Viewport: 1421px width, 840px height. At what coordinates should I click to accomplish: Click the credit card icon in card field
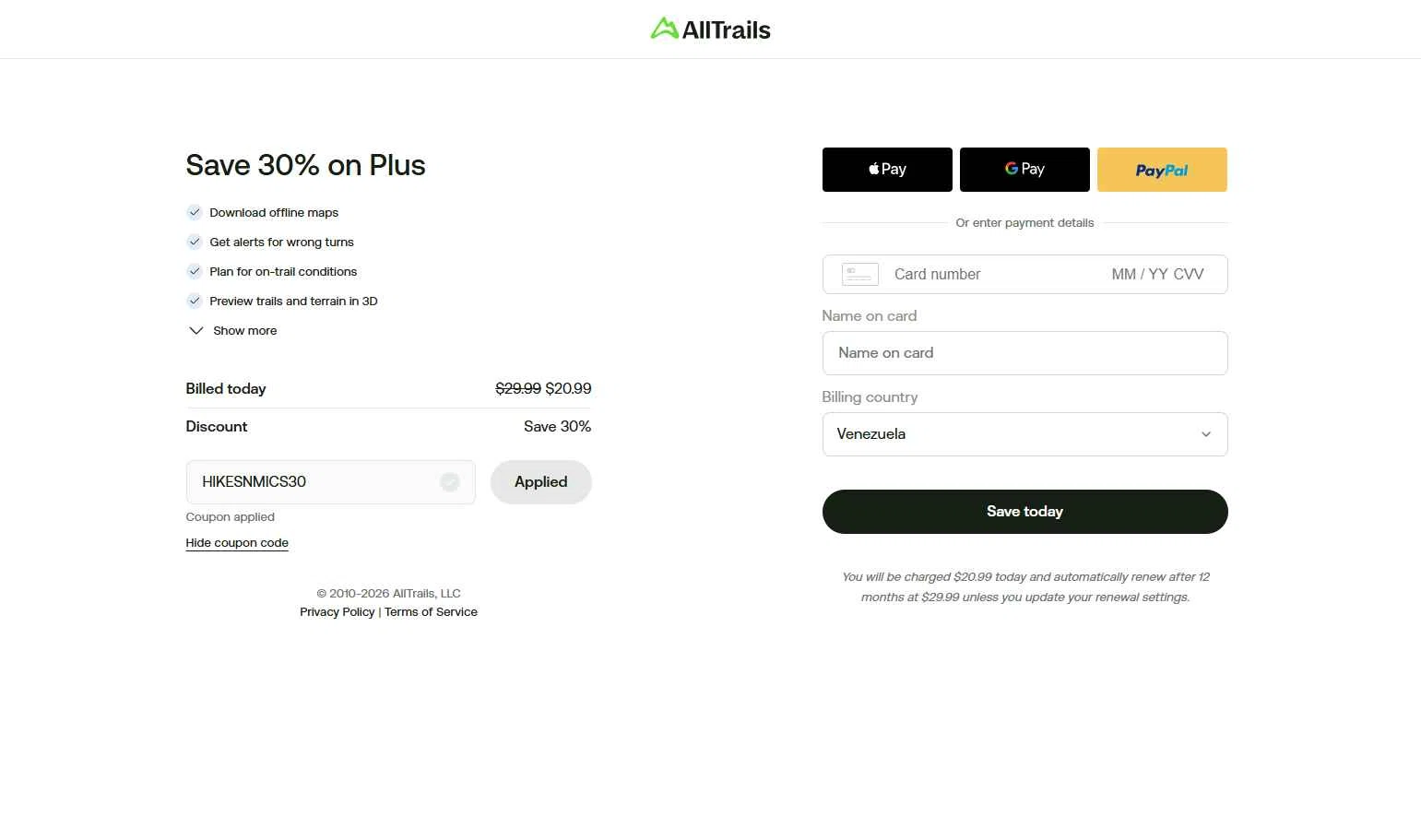pos(859,275)
